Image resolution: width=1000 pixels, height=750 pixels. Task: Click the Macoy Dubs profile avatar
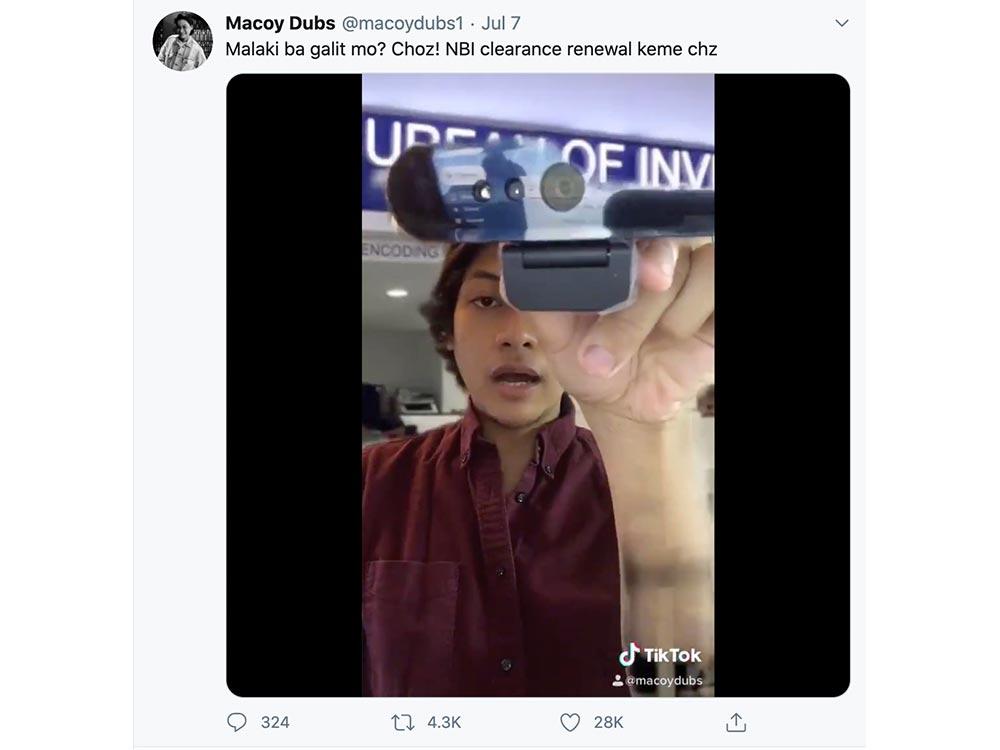click(x=182, y=42)
